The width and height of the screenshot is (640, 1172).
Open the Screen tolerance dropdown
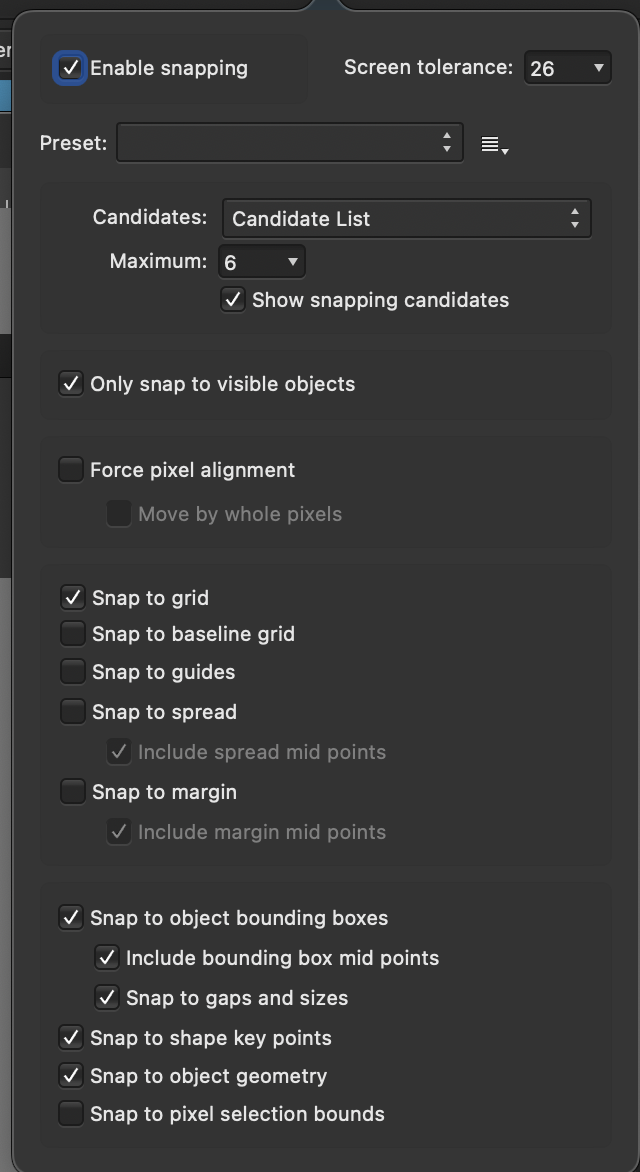coord(568,68)
